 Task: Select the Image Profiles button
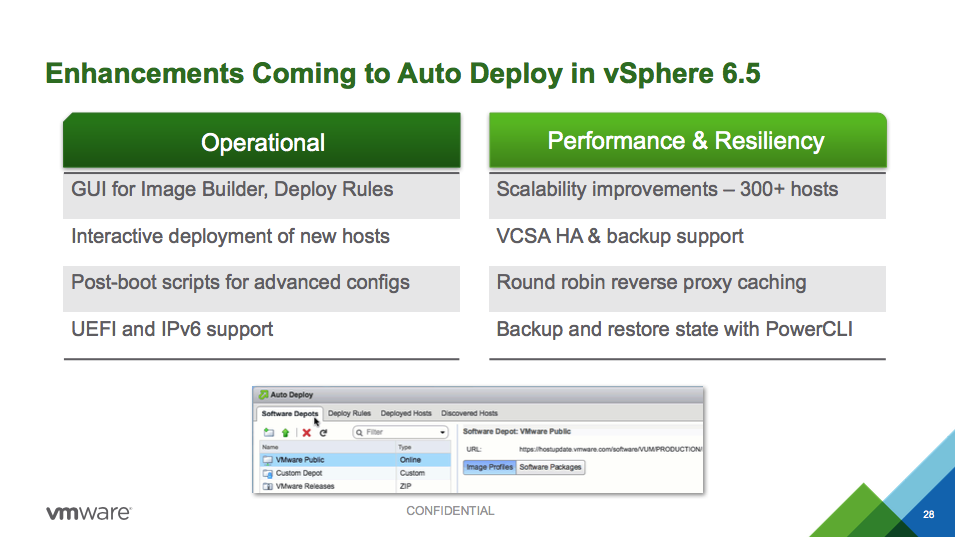(489, 467)
